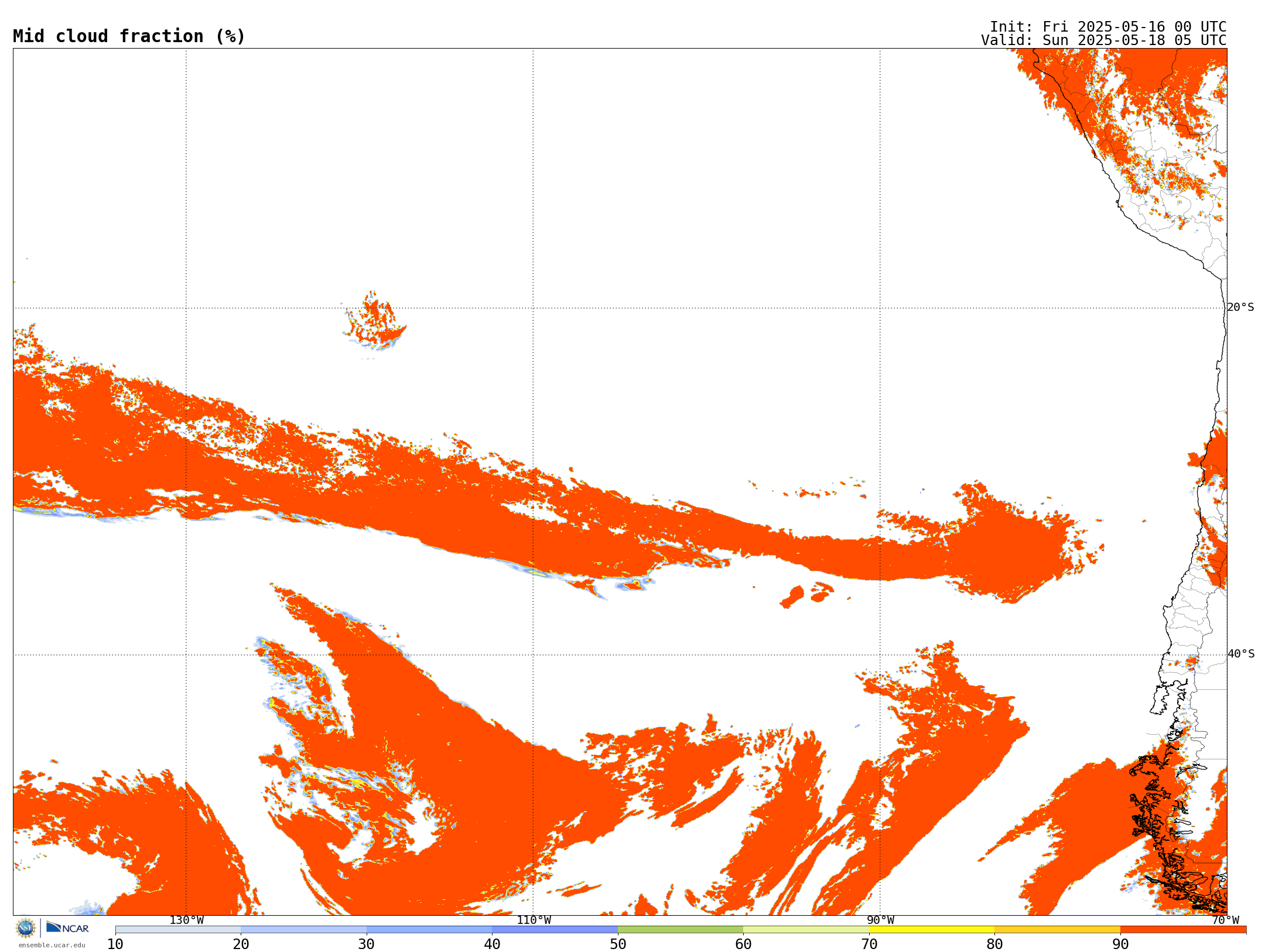Click the 50-60 green color band
1265x952 pixels.
(x=681, y=930)
